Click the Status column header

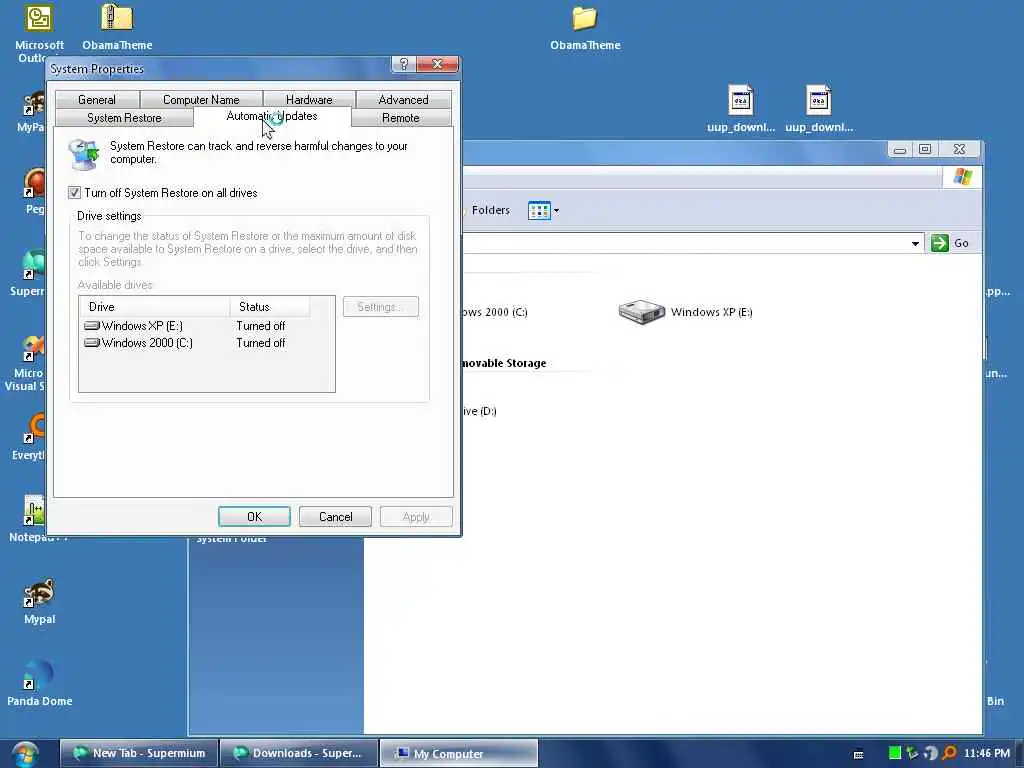269,307
